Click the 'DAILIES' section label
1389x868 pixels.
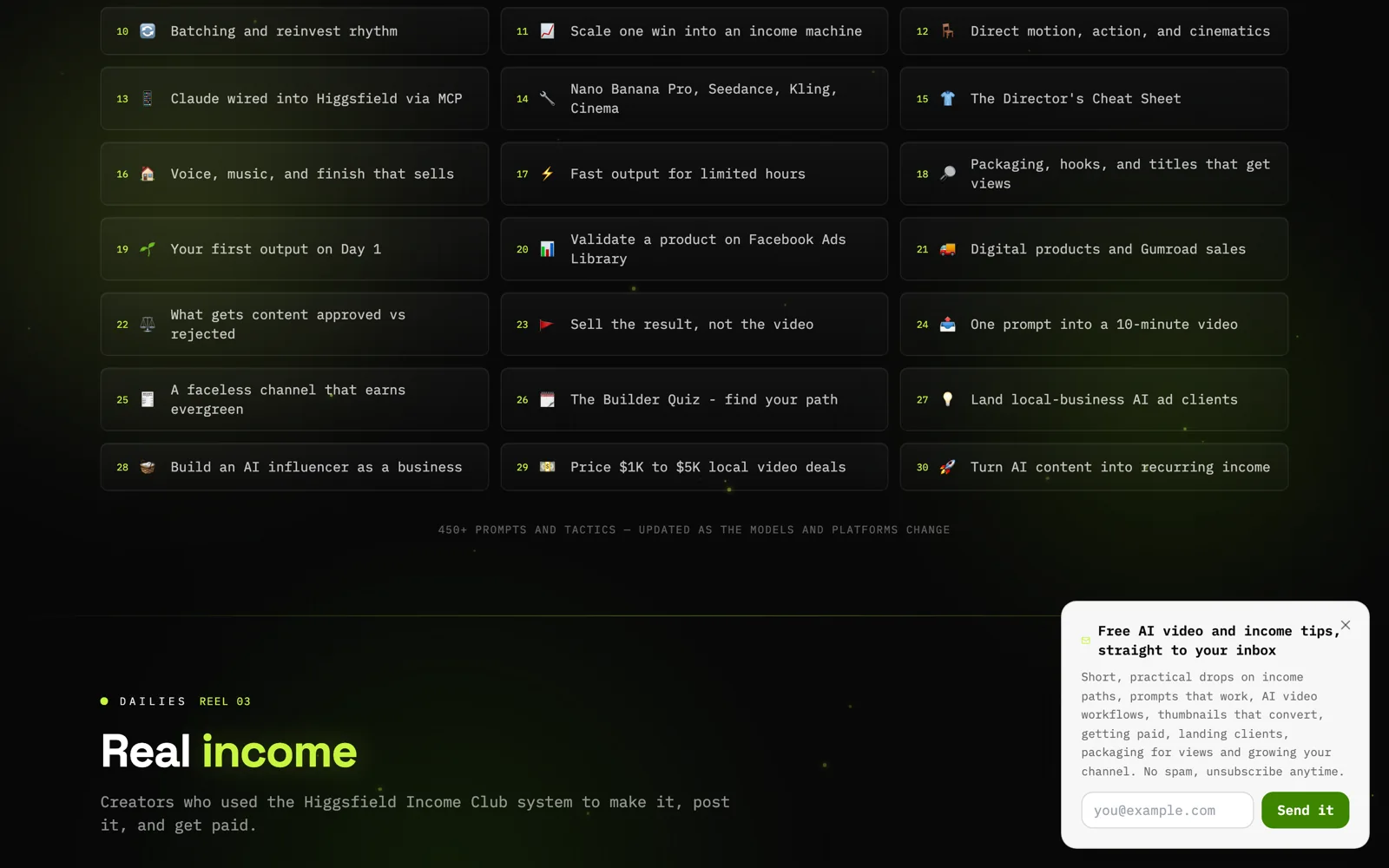(x=153, y=701)
